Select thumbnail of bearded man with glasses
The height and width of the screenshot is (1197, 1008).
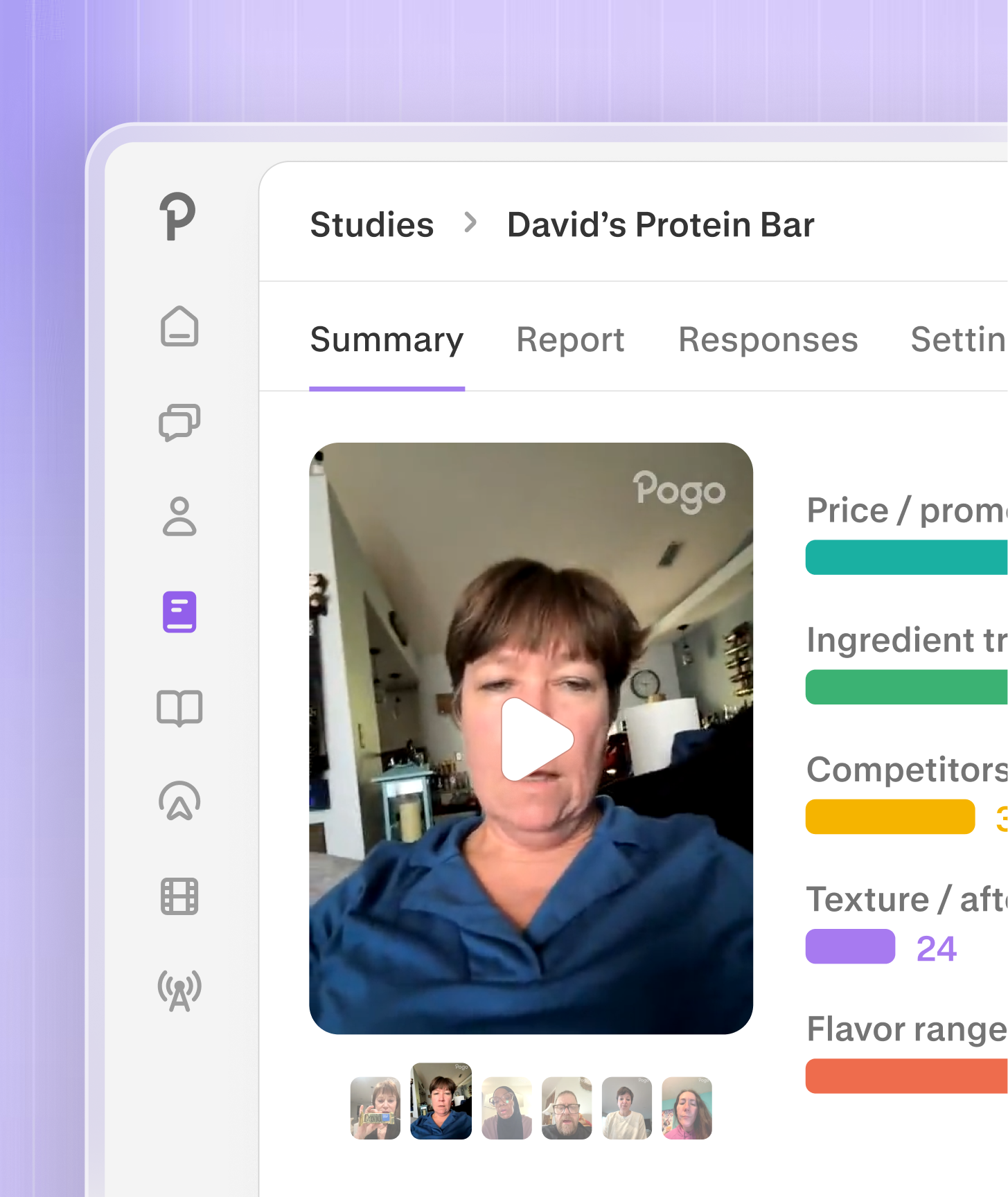point(567,1108)
